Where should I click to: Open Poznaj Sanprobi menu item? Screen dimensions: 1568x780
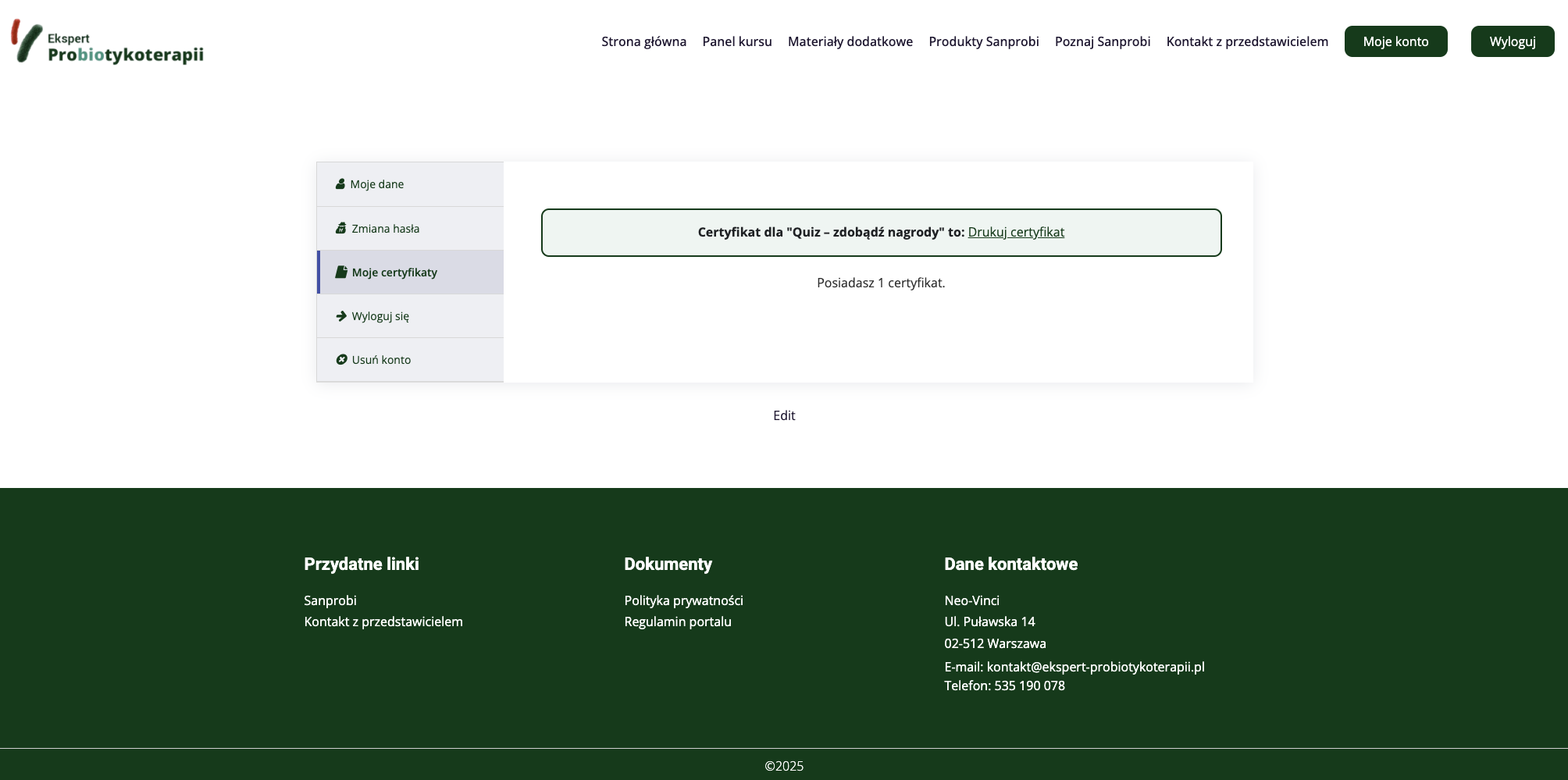point(1102,41)
